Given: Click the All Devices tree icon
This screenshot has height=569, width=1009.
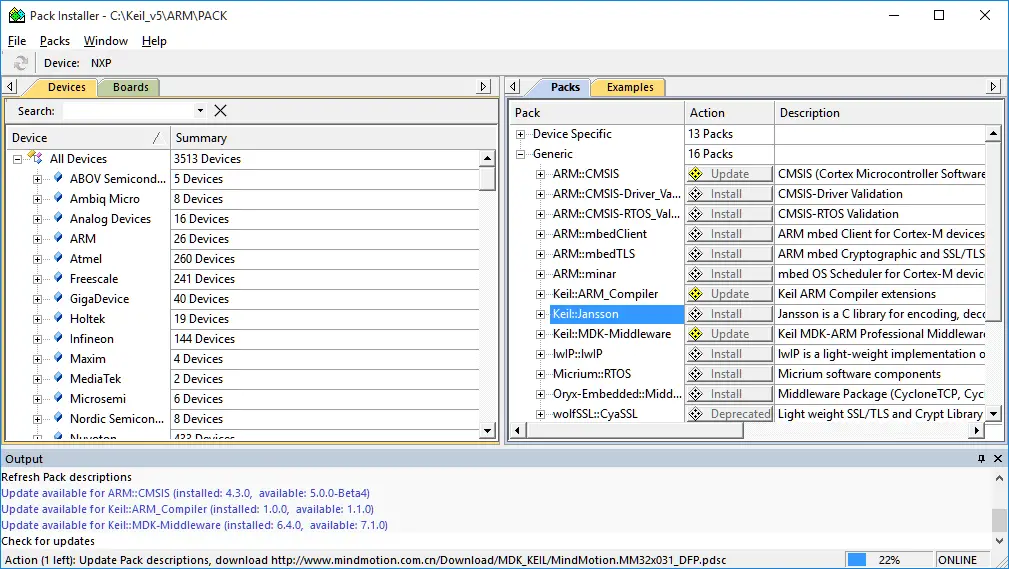Looking at the screenshot, I should pos(36,158).
